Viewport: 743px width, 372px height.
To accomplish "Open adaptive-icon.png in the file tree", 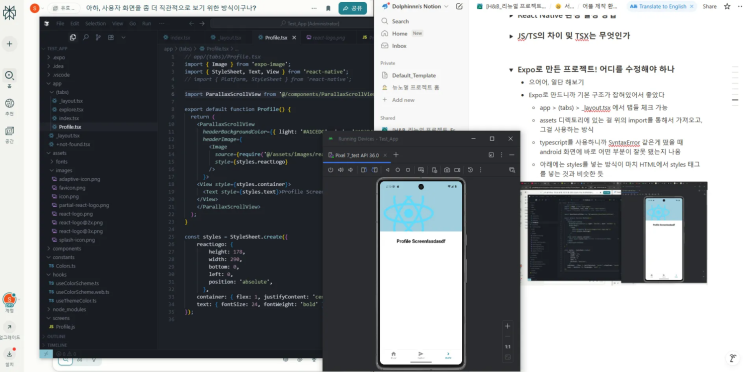I will 79,179.
